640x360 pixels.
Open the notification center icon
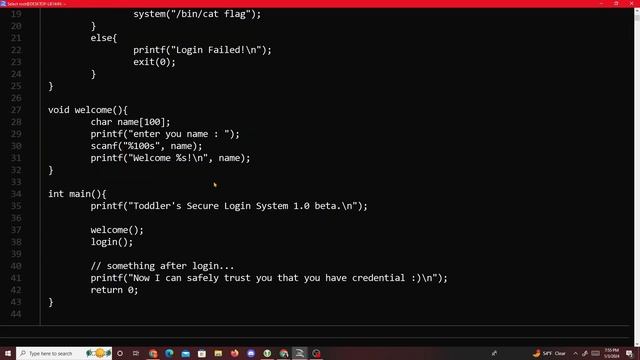pyautogui.click(x=629, y=353)
